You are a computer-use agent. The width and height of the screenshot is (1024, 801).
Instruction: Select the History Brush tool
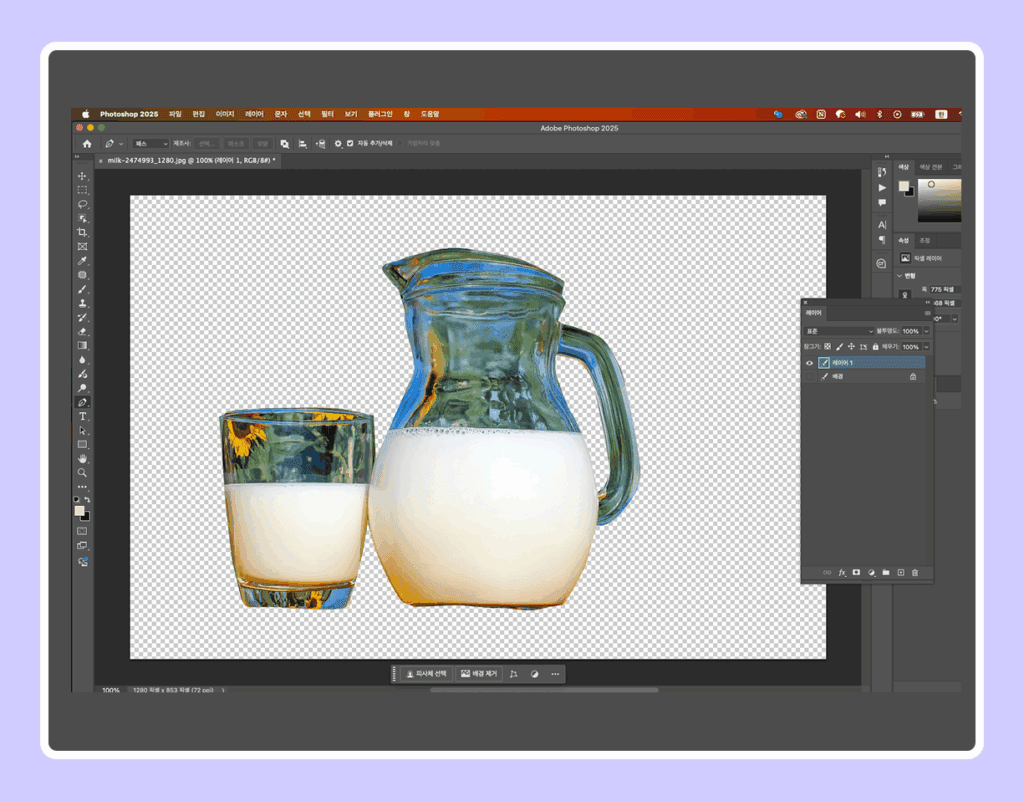[x=82, y=317]
